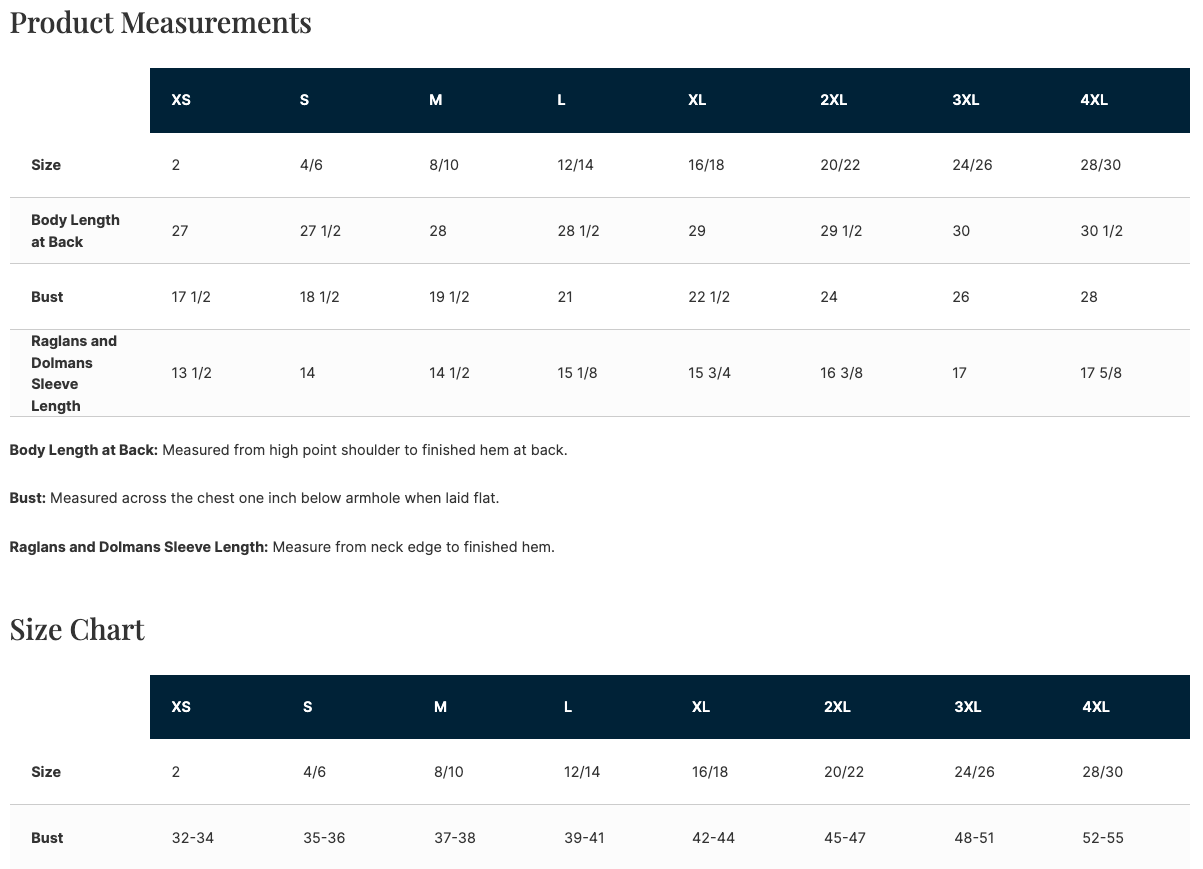Select the 15 1/8 sleeve length value
This screenshot has width=1203, height=869.
577,373
